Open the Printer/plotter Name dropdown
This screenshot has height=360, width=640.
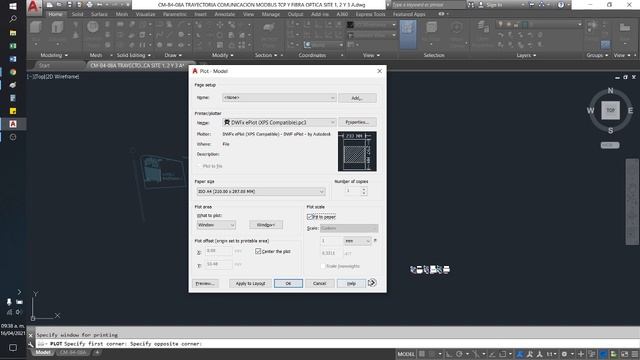click(279, 122)
